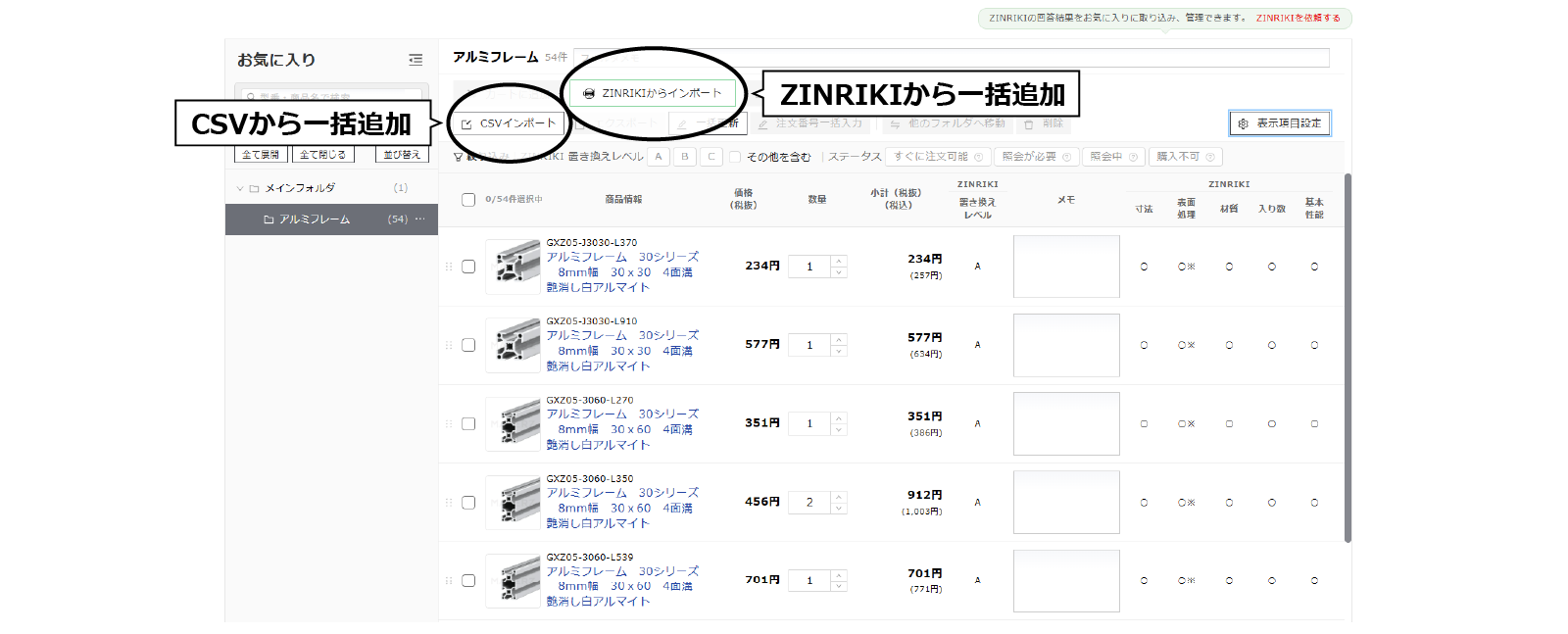The image size is (1568, 634).
Task: Collapse the お気に入り sidebar using the list icon
Action: (x=416, y=60)
